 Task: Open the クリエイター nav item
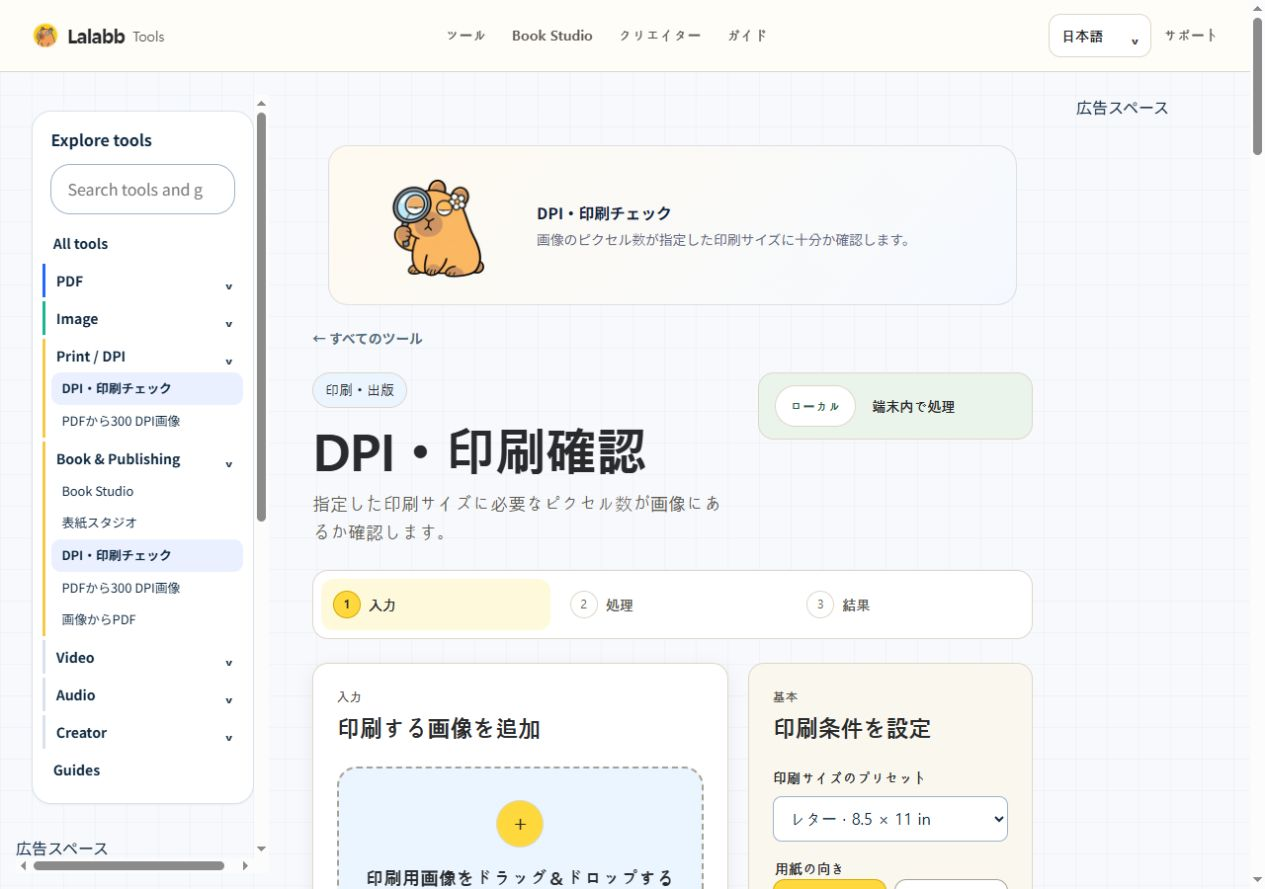pos(660,35)
